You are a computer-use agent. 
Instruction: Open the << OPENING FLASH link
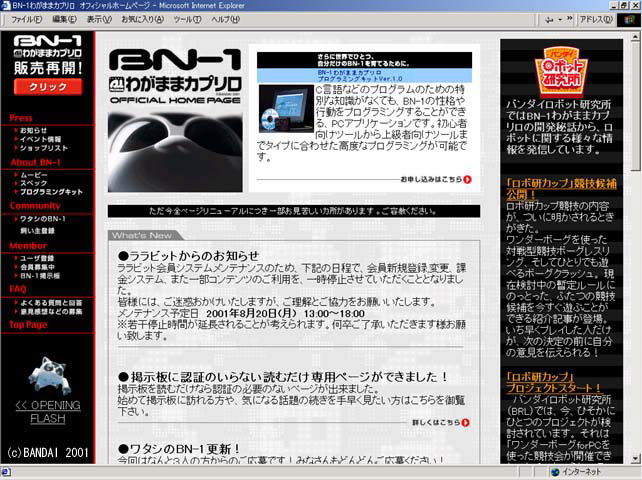tap(48, 412)
